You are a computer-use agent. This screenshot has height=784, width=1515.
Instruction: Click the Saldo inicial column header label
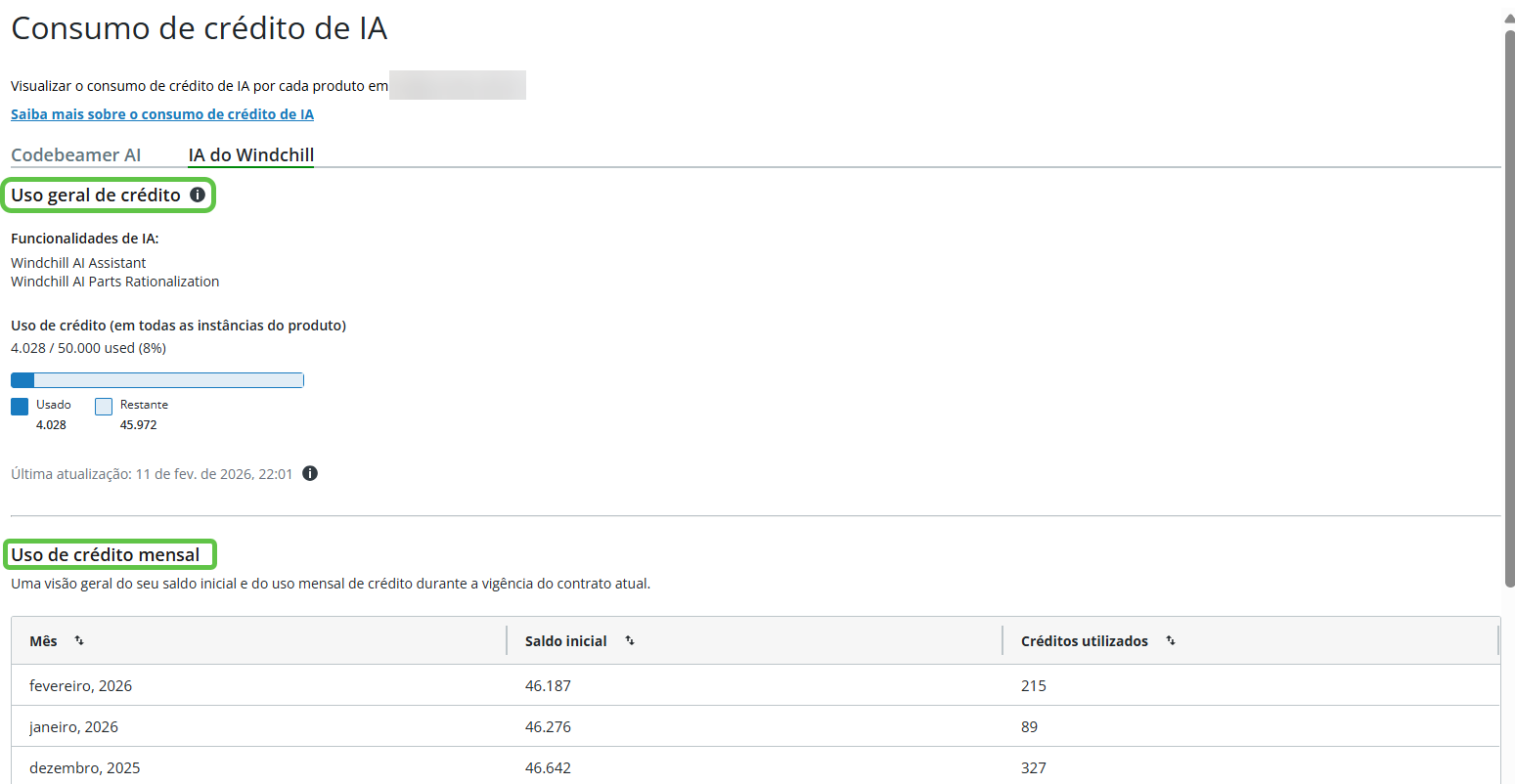click(x=566, y=641)
